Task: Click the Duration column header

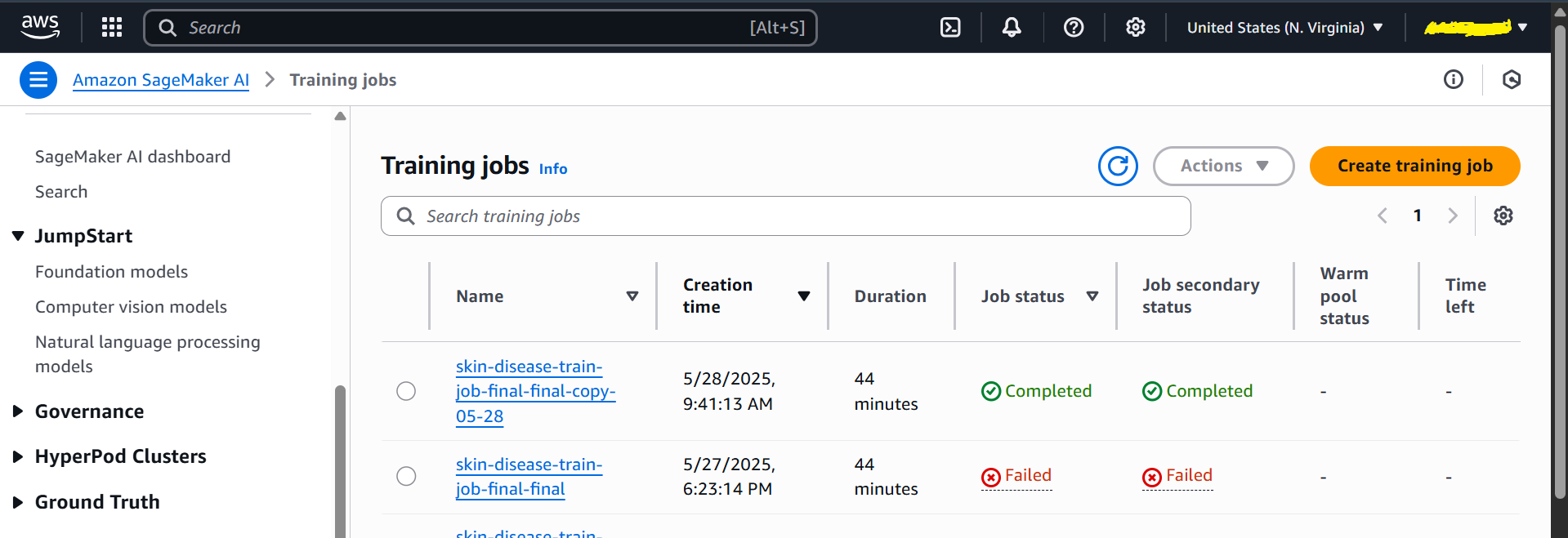Action: (x=890, y=296)
